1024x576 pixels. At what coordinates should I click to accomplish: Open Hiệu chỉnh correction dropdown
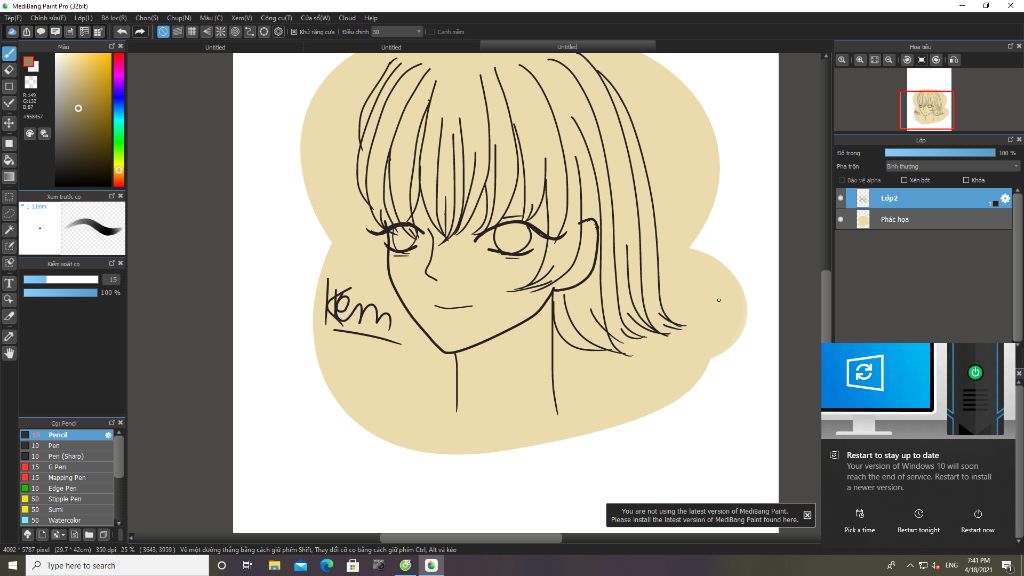click(x=396, y=31)
